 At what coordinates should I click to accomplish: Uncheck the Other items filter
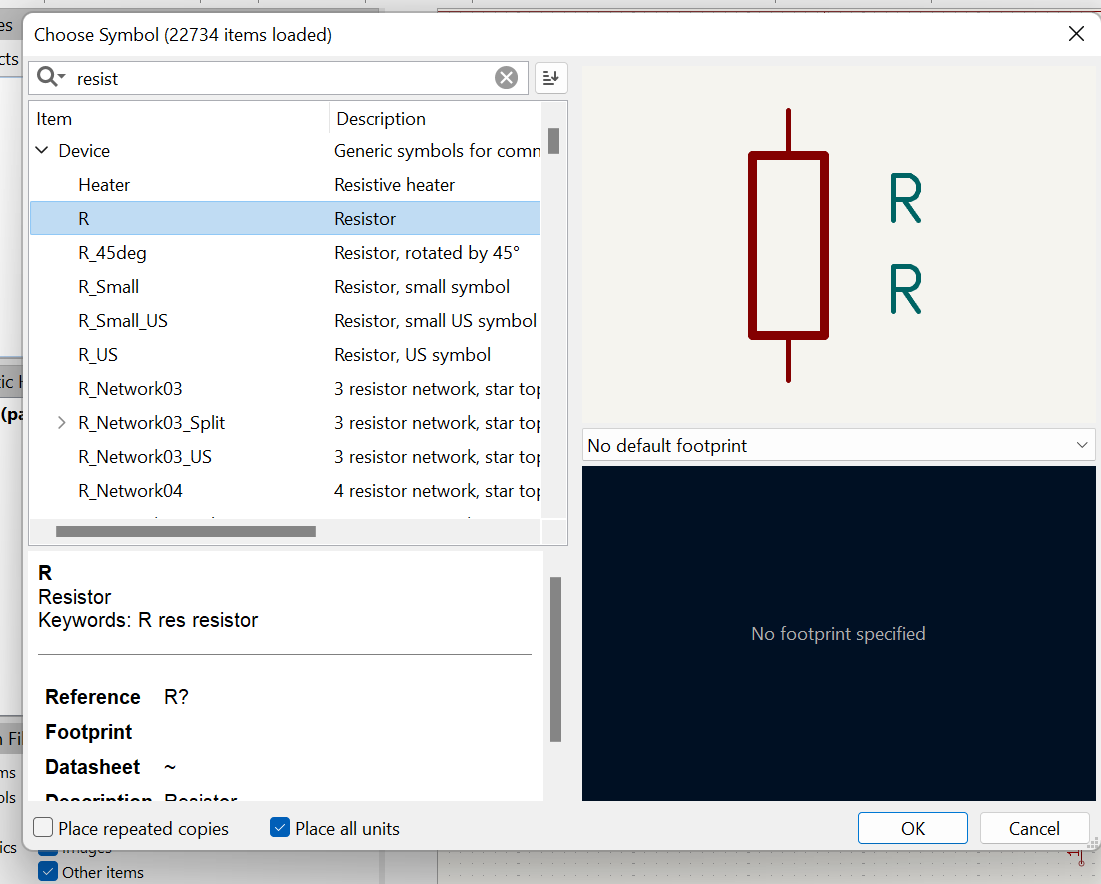(x=47, y=872)
